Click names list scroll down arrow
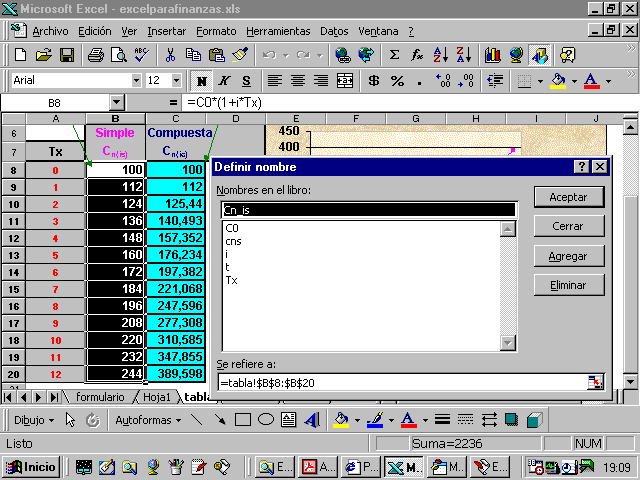This screenshot has height=480, width=640. tap(507, 343)
